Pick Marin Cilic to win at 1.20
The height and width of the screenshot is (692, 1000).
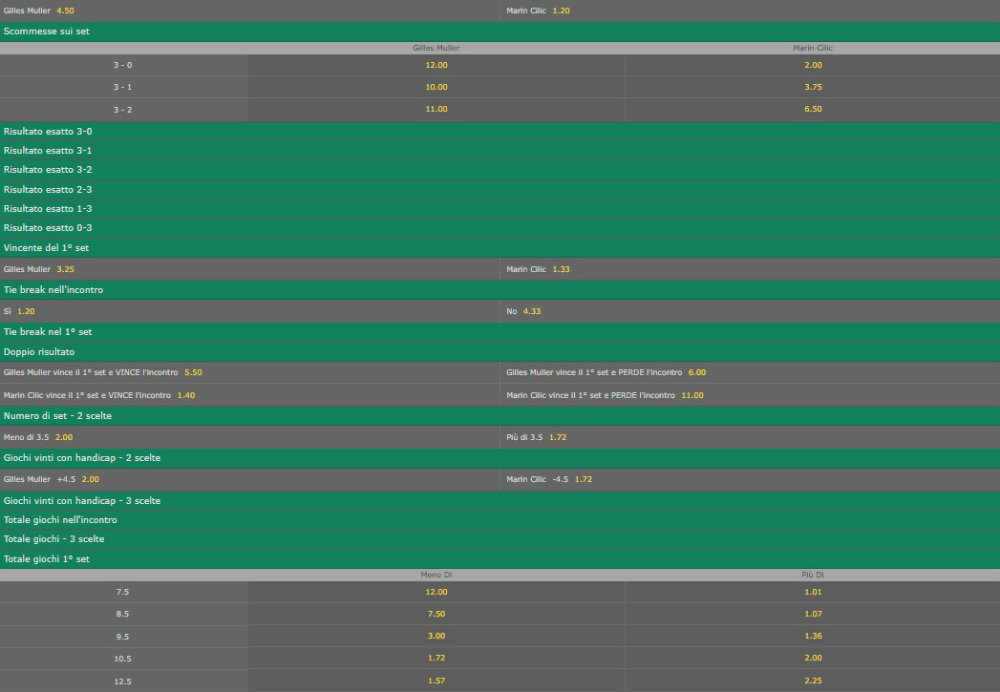click(x=561, y=10)
